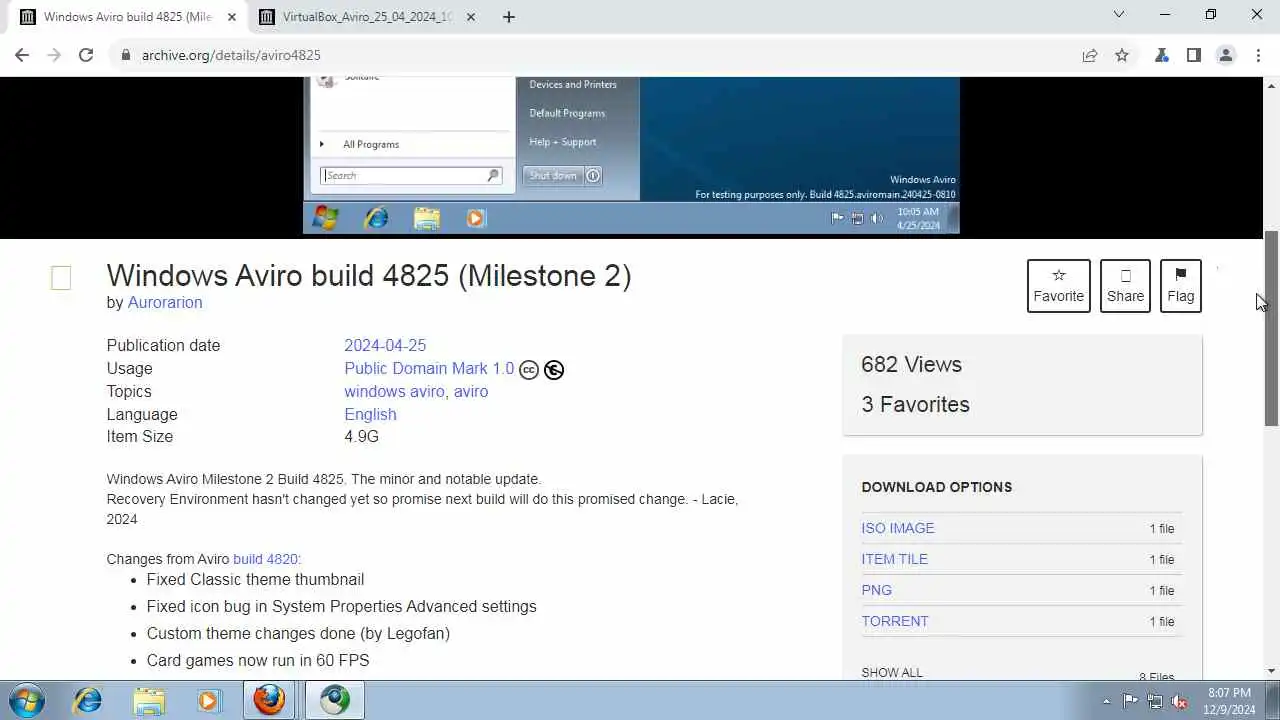
Task: Open a new browser tab
Action: [x=509, y=17]
